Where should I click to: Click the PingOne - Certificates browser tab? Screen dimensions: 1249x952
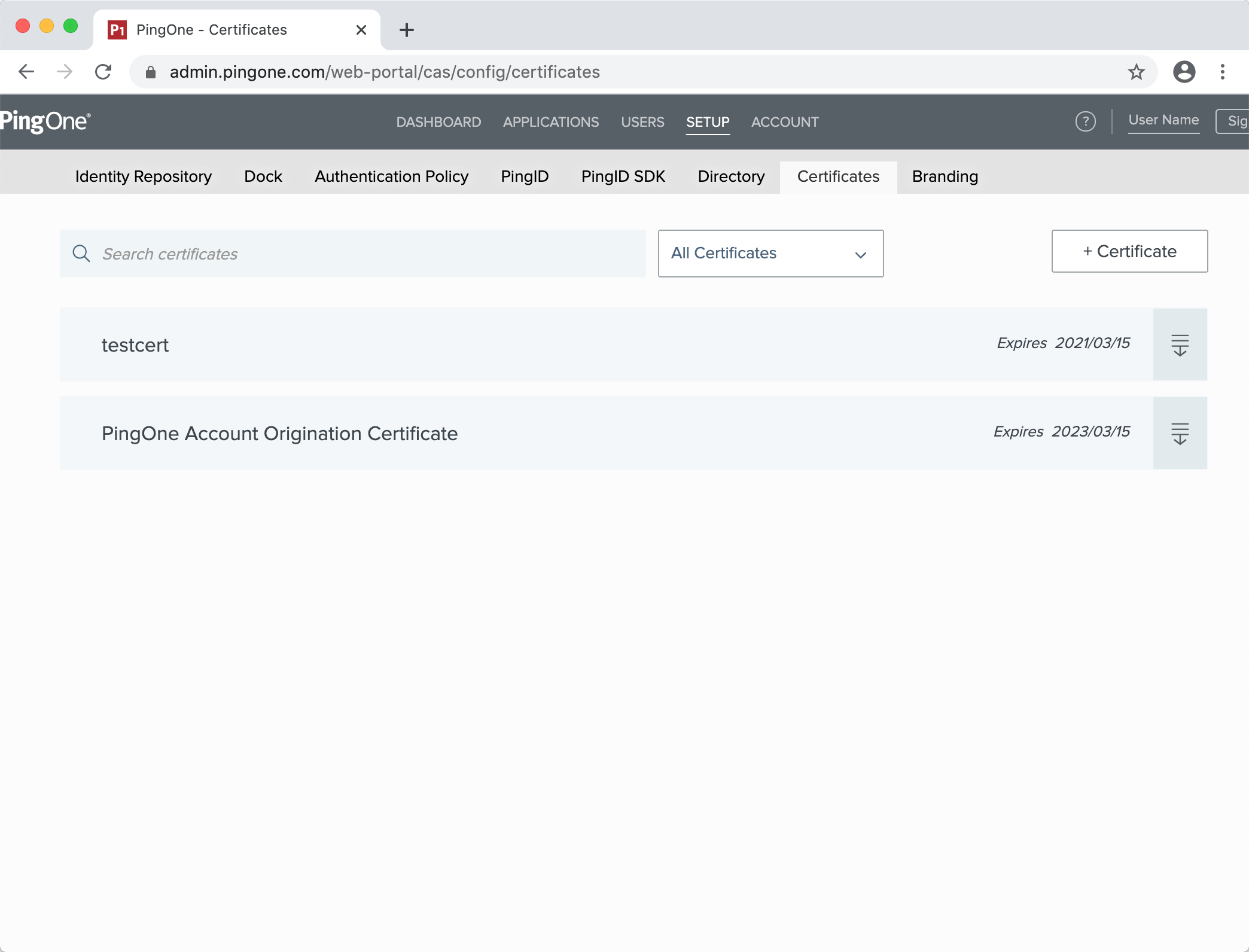click(x=236, y=30)
